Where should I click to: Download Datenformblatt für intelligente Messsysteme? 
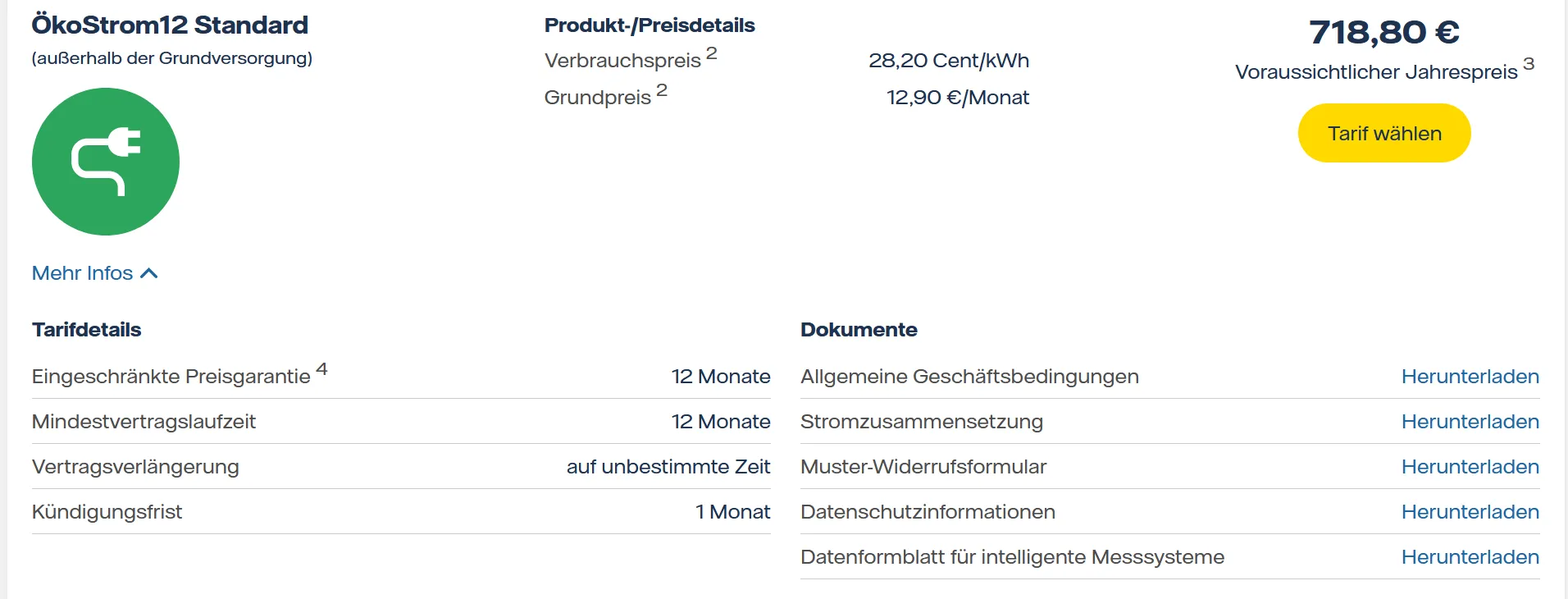[x=1470, y=557]
